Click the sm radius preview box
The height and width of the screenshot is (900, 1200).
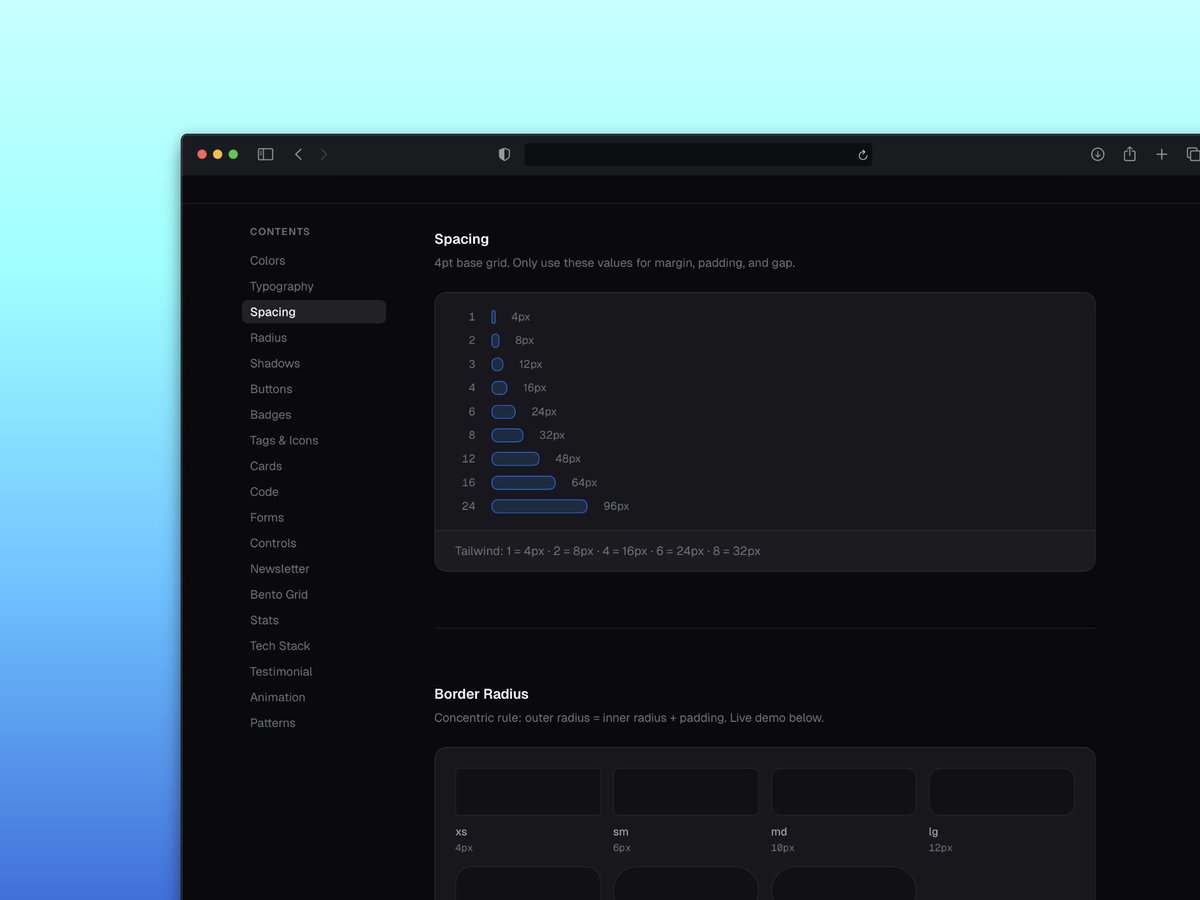click(x=686, y=792)
